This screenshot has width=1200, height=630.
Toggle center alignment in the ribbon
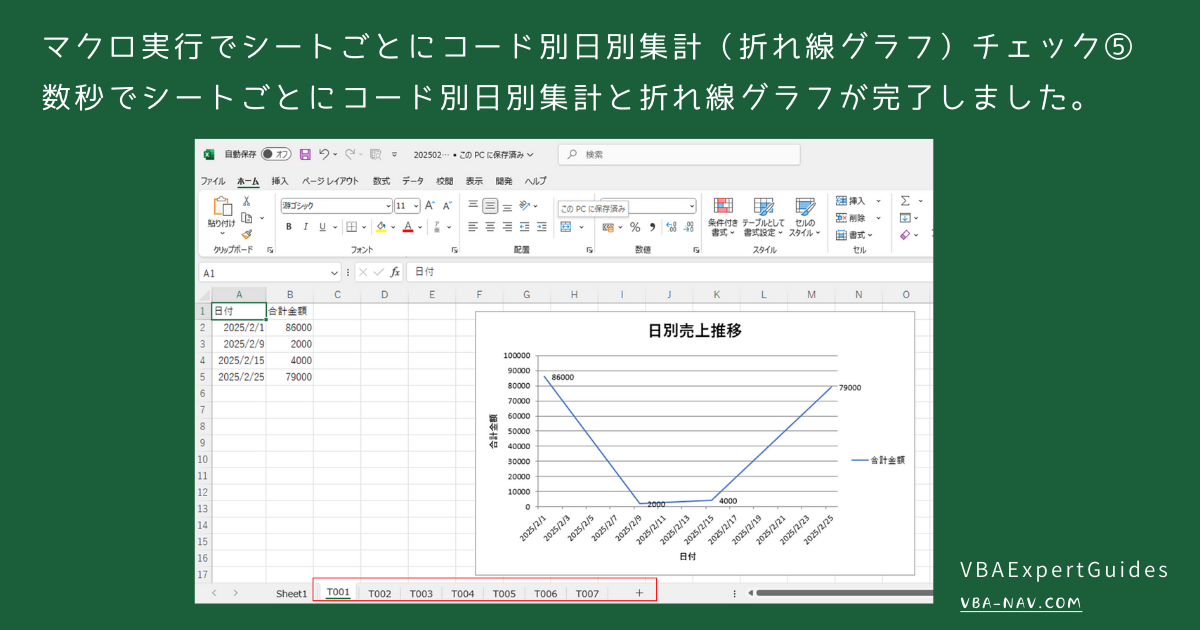coord(490,227)
